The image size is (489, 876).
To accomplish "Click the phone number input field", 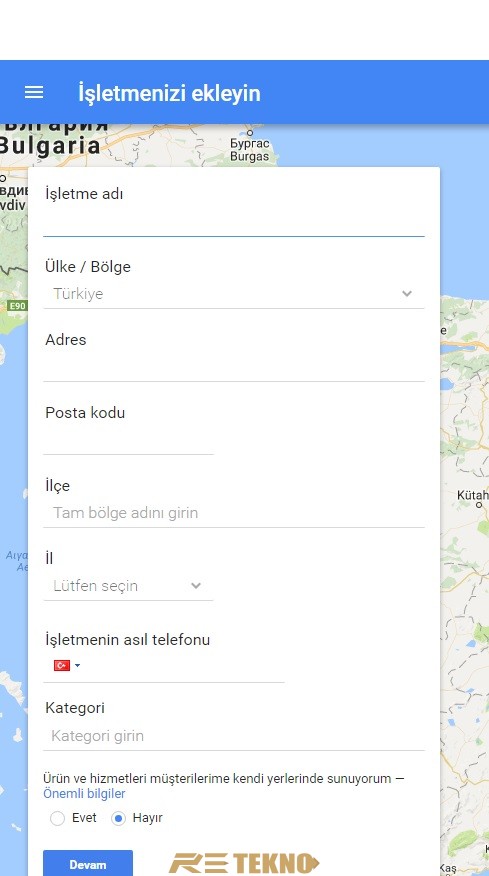I will point(184,666).
